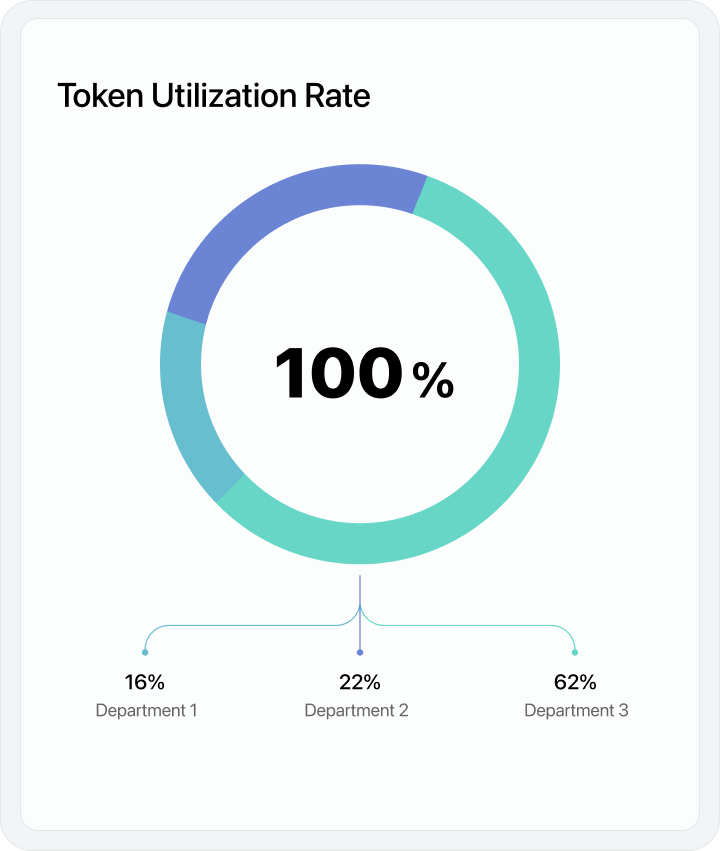Click the purple dot above 22%
The image size is (720, 851).
tap(360, 652)
